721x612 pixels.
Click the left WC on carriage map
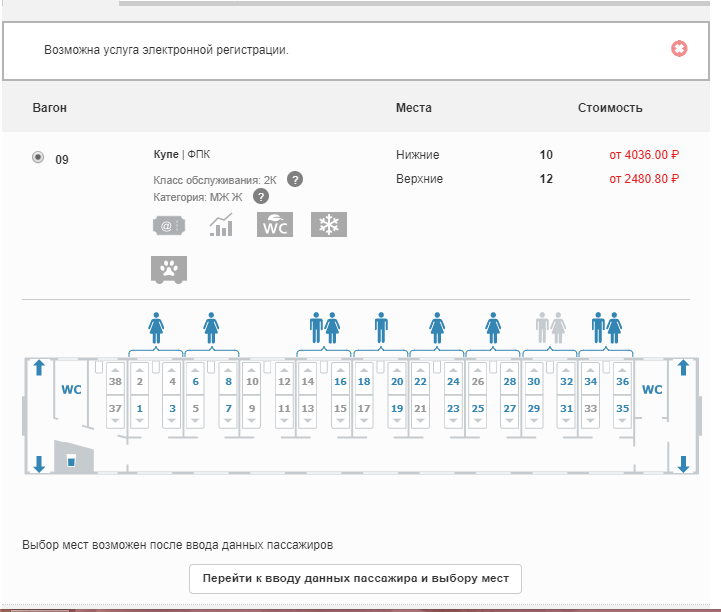point(72,389)
